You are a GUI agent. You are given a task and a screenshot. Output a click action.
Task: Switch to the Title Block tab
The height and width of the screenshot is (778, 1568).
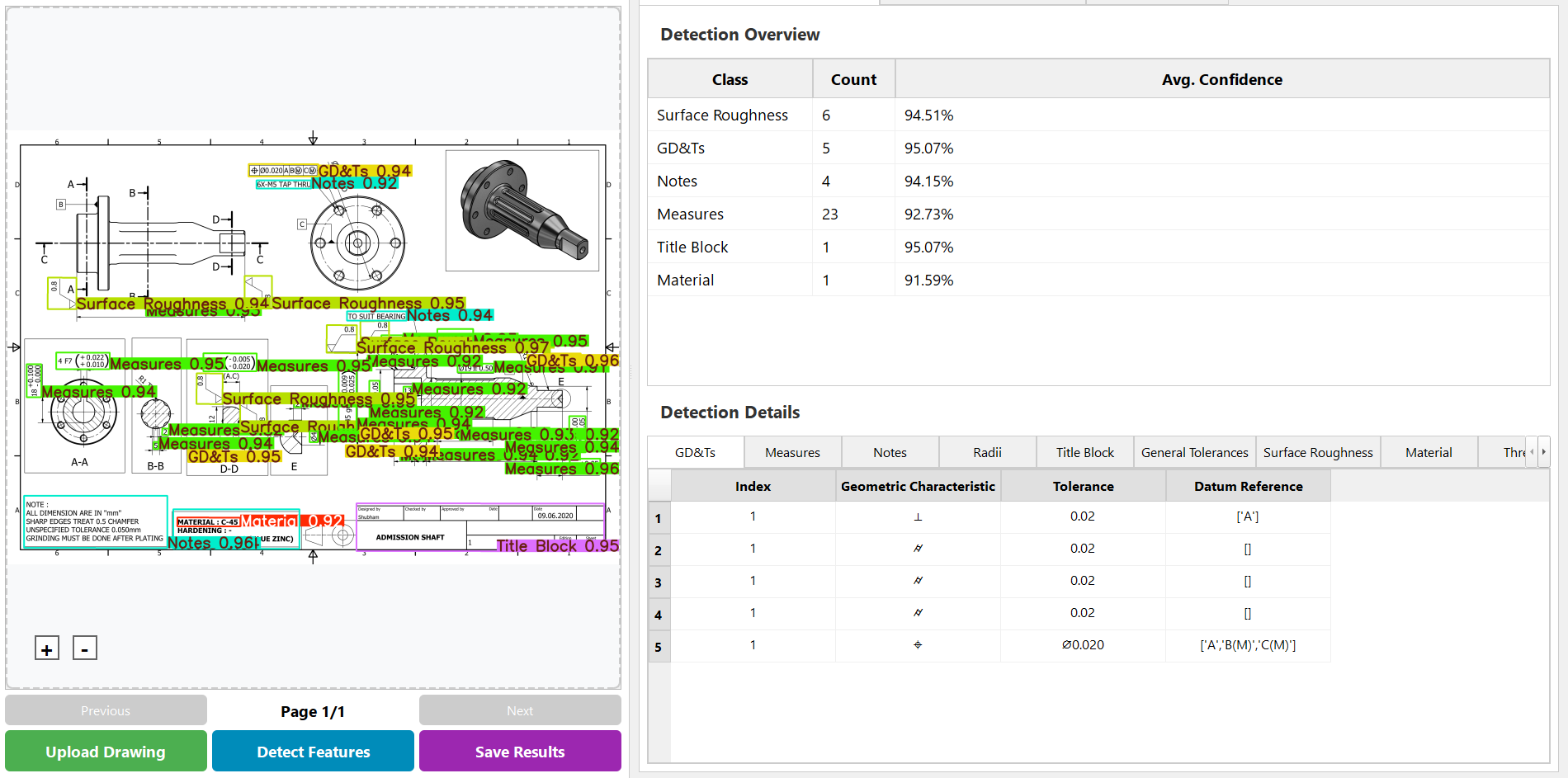(x=1084, y=452)
